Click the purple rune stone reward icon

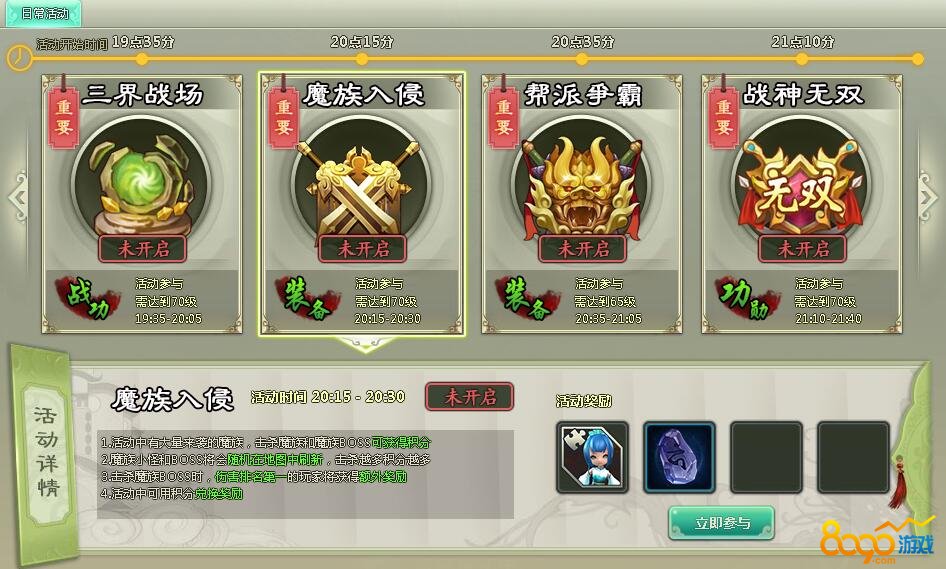coord(679,457)
